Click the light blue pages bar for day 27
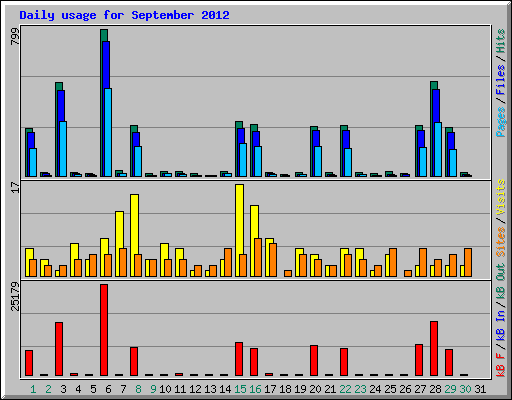The image size is (512, 400). tap(423, 162)
